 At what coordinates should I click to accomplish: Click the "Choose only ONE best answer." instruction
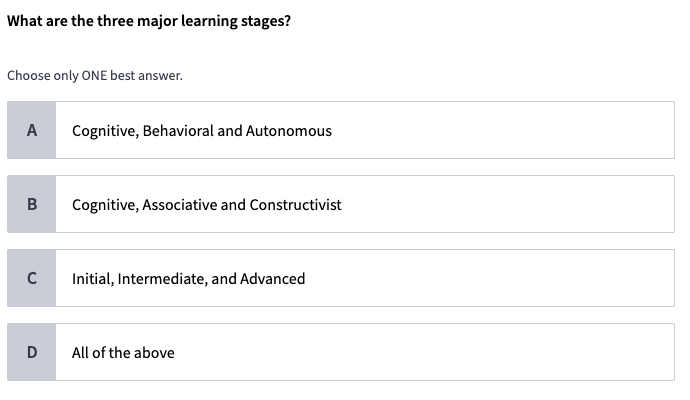click(95, 75)
